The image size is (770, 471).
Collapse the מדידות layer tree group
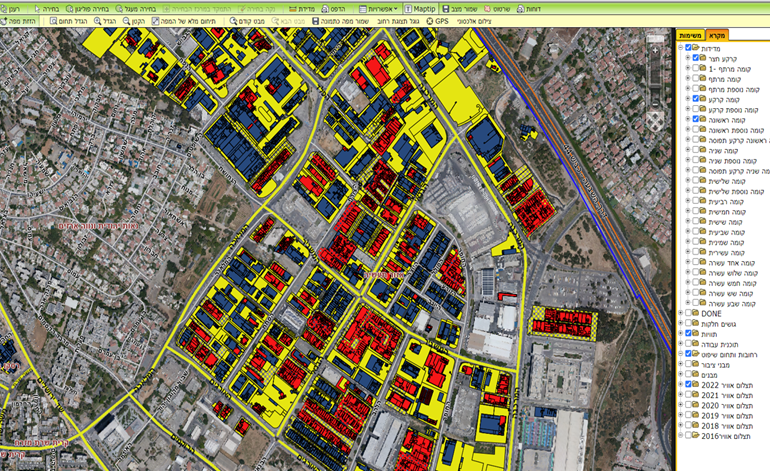tap(680, 46)
